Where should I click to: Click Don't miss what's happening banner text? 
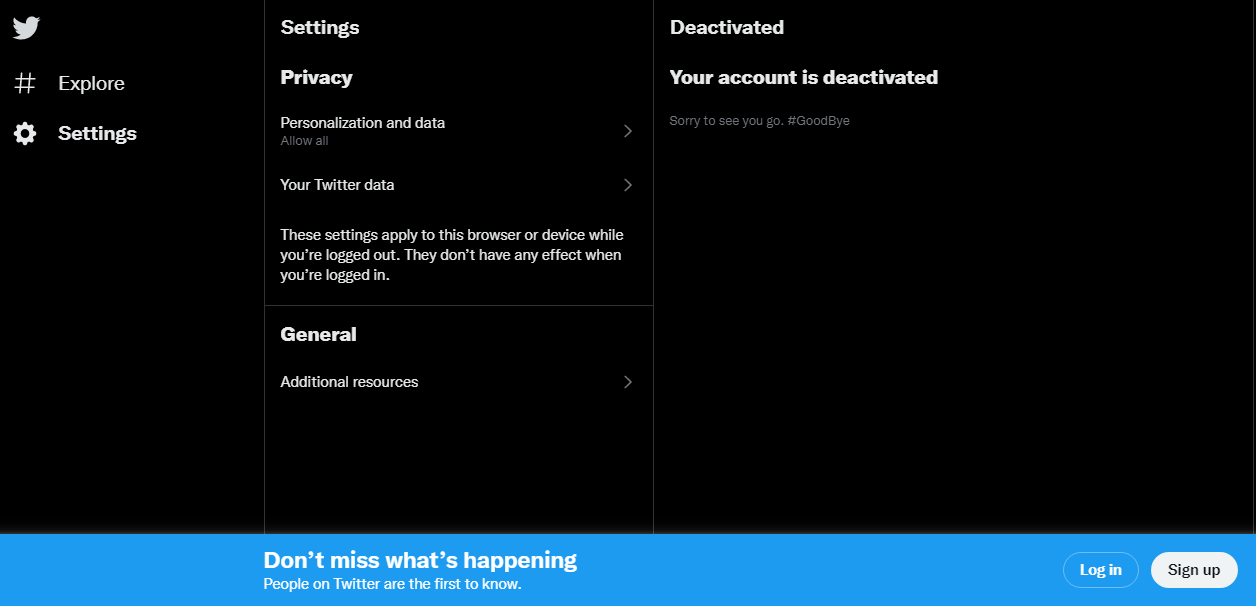pos(420,560)
